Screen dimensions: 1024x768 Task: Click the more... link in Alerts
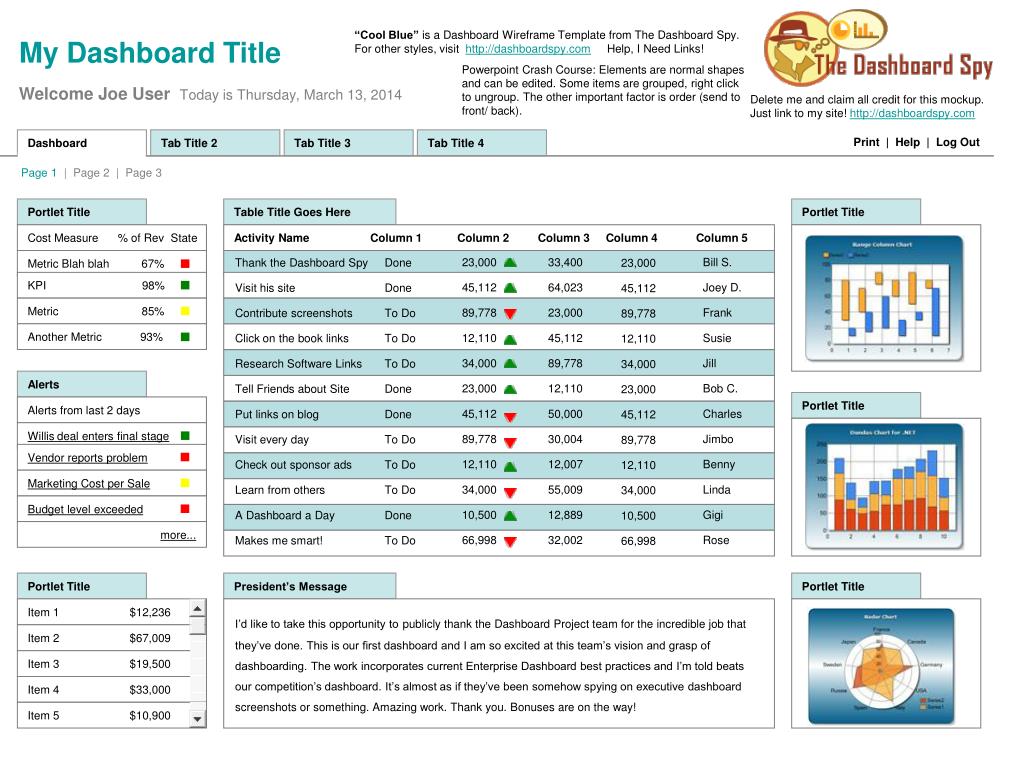[178, 536]
